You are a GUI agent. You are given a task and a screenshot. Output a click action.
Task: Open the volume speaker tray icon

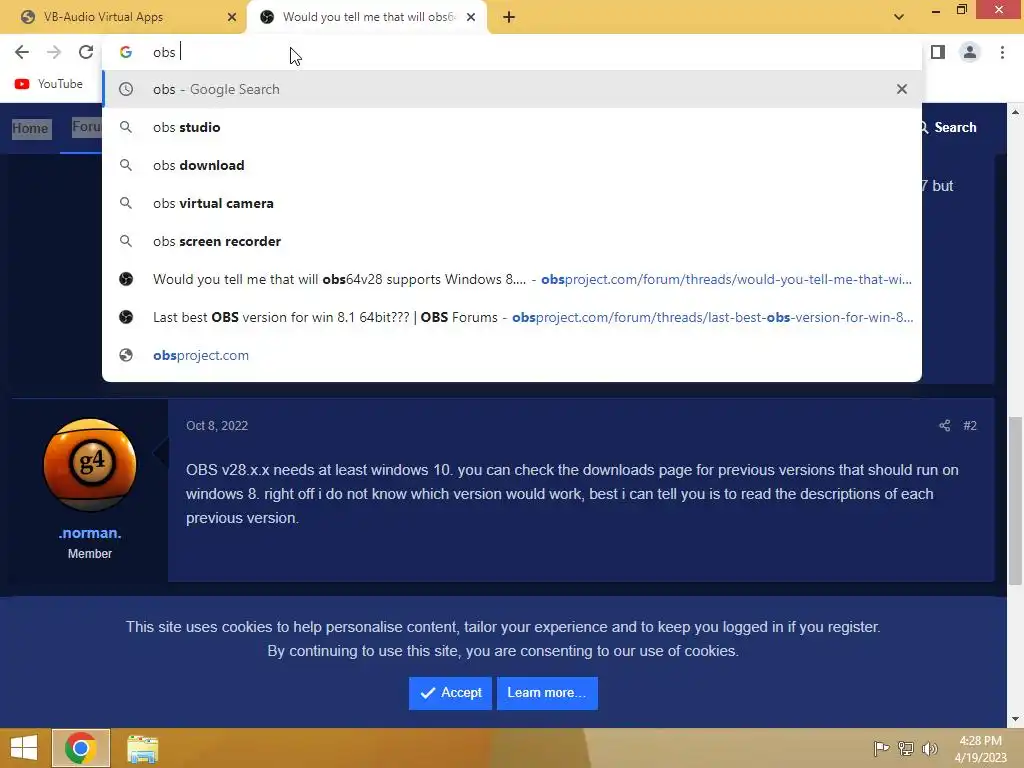930,748
